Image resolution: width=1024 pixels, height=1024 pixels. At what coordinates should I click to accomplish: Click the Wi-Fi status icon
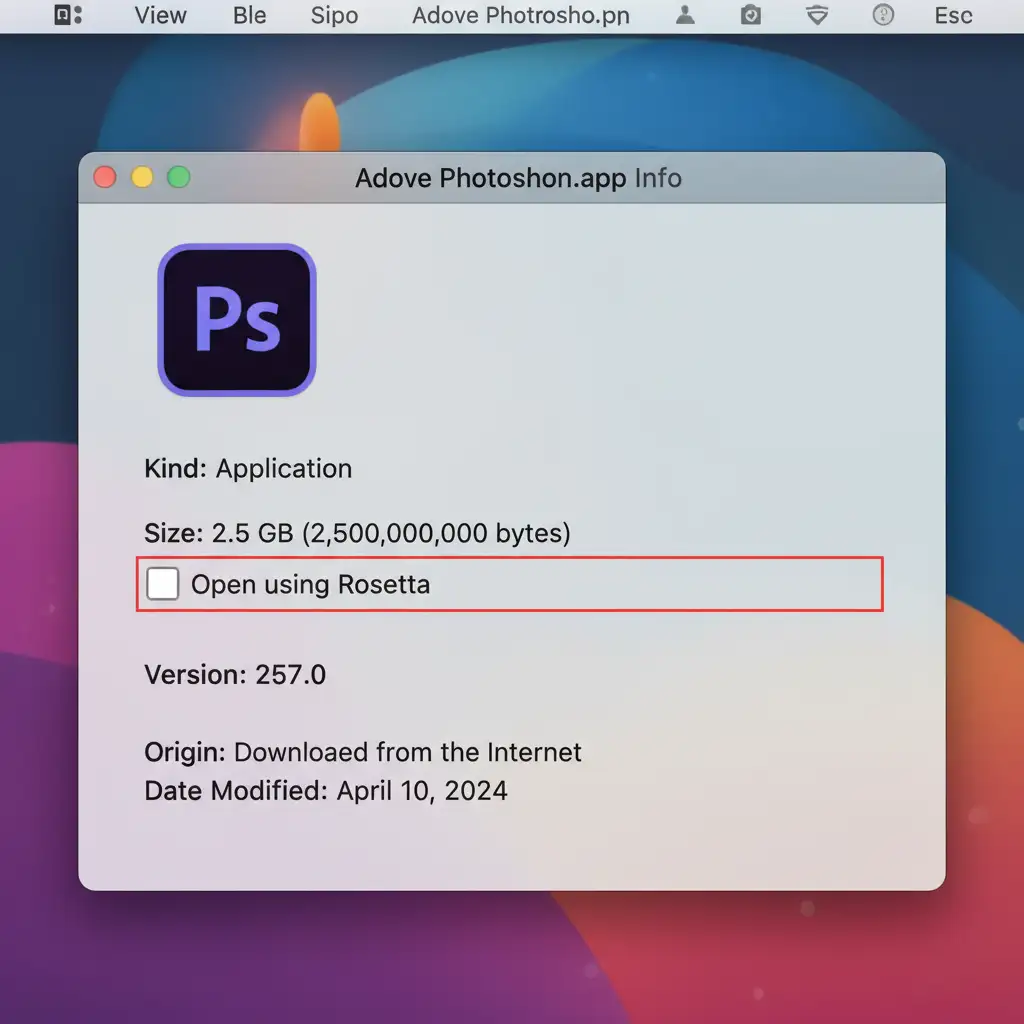tap(817, 15)
